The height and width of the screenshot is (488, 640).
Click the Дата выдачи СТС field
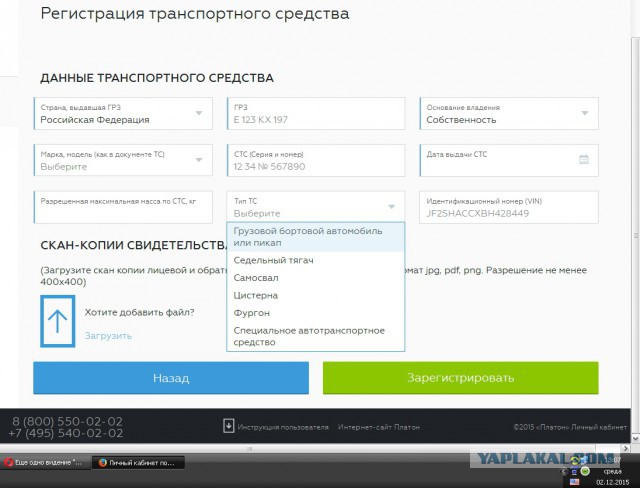coord(509,160)
